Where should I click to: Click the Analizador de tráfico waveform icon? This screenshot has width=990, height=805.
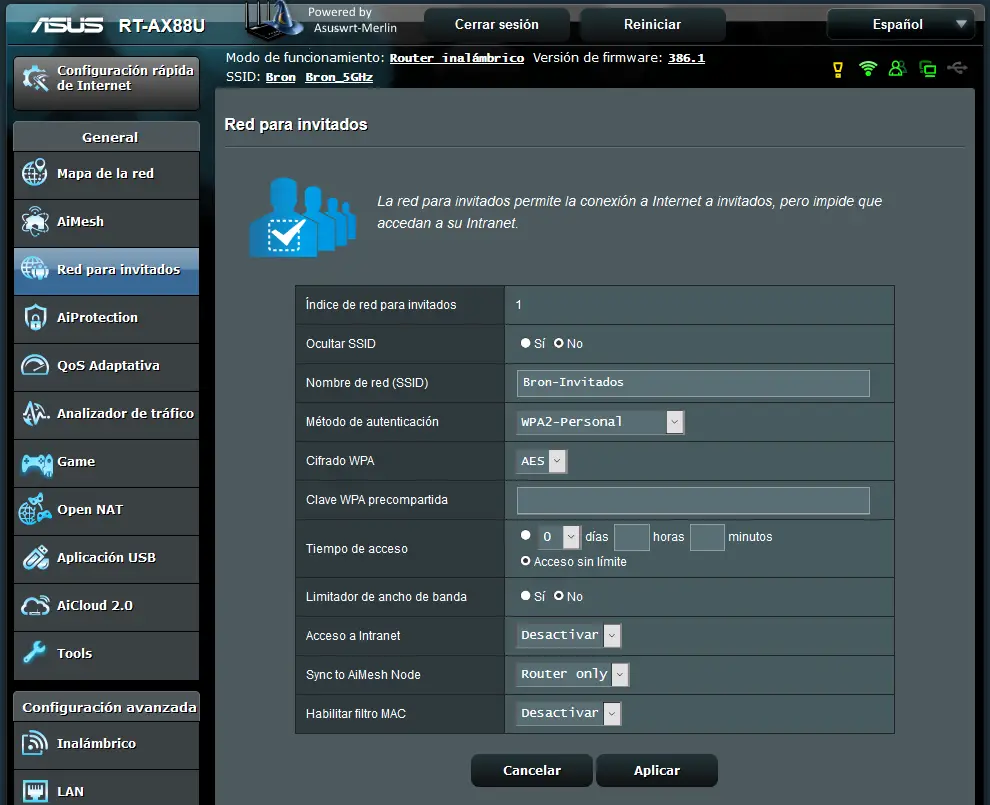point(35,413)
